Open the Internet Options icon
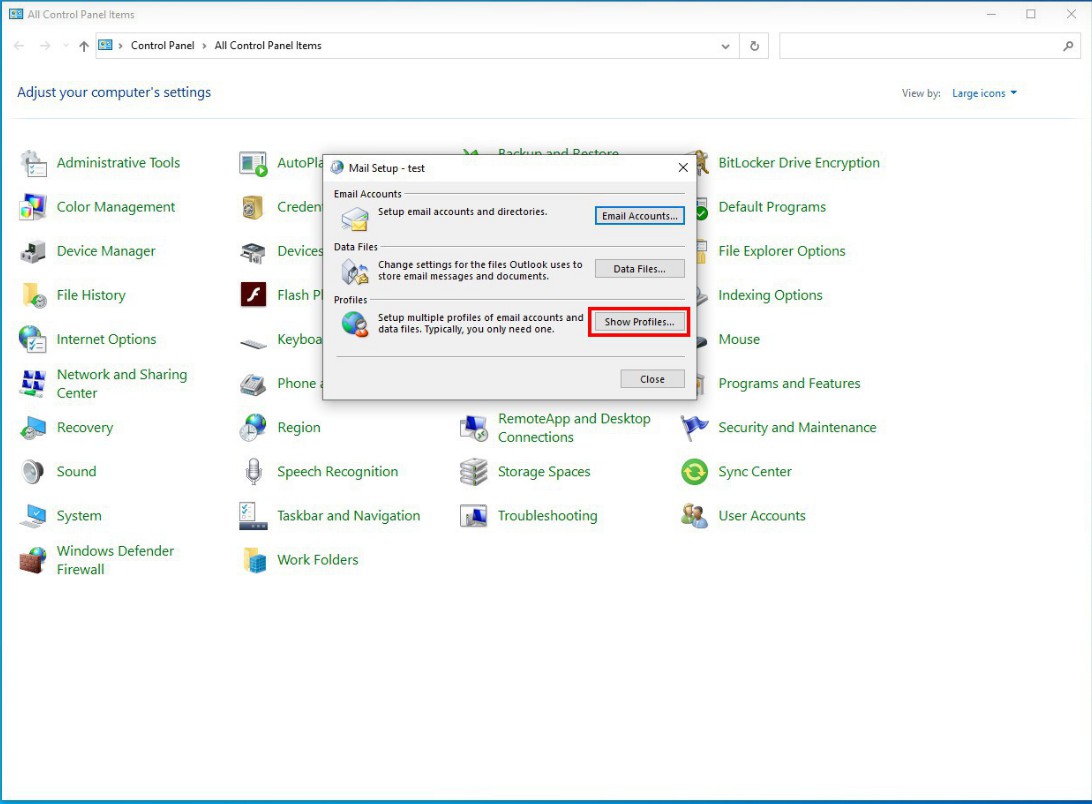Viewport: 1092px width, 804px height. (33, 339)
